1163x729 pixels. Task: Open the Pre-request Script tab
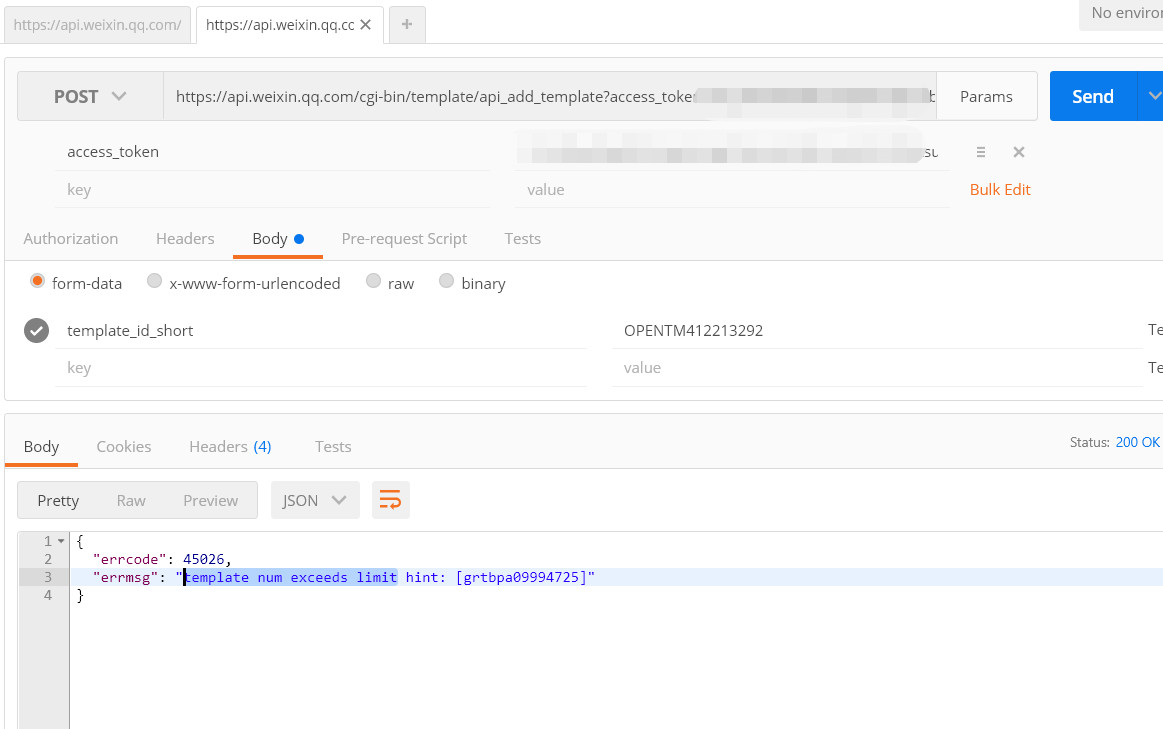404,239
